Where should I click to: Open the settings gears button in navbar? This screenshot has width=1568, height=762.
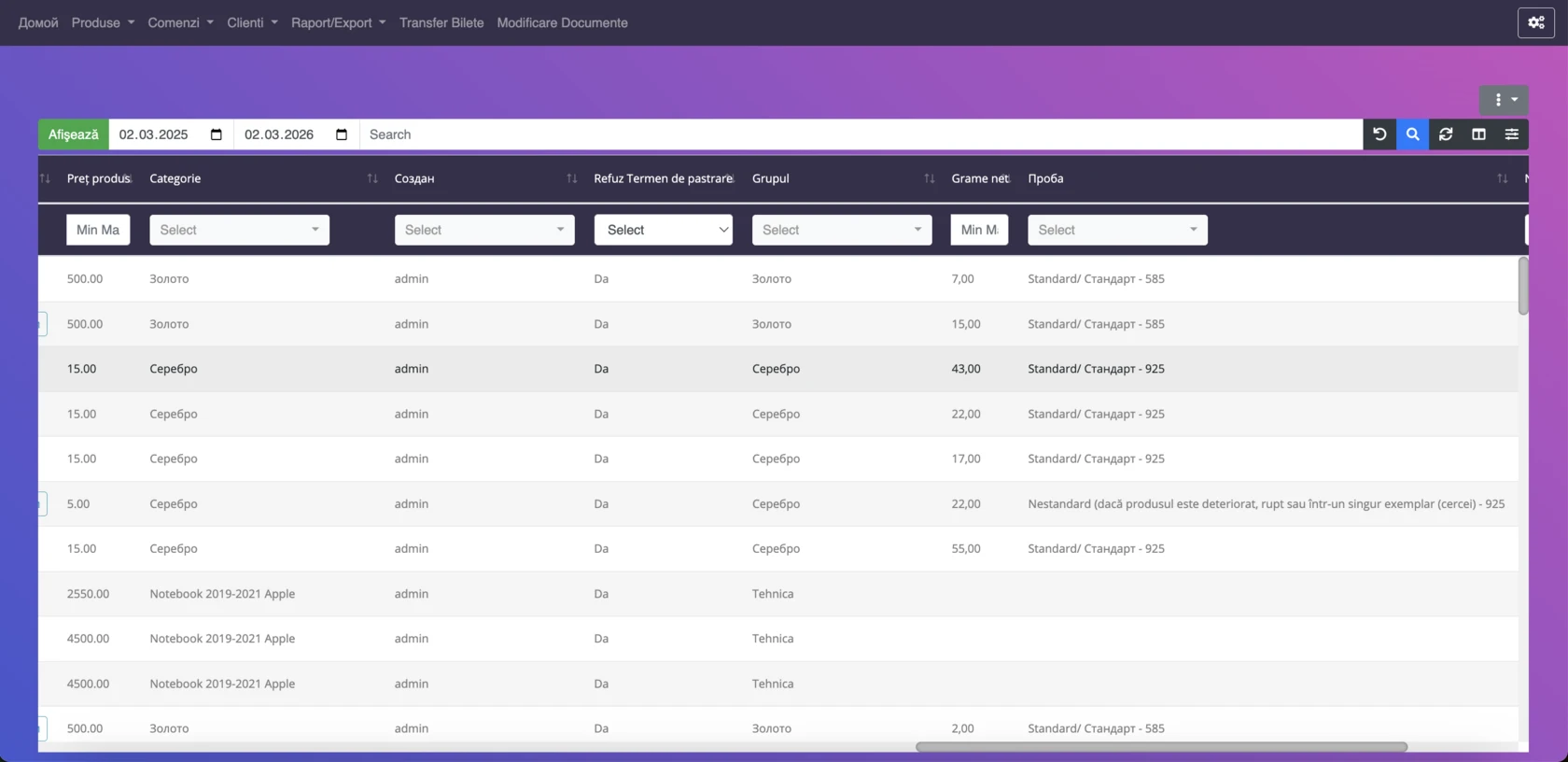1535,22
